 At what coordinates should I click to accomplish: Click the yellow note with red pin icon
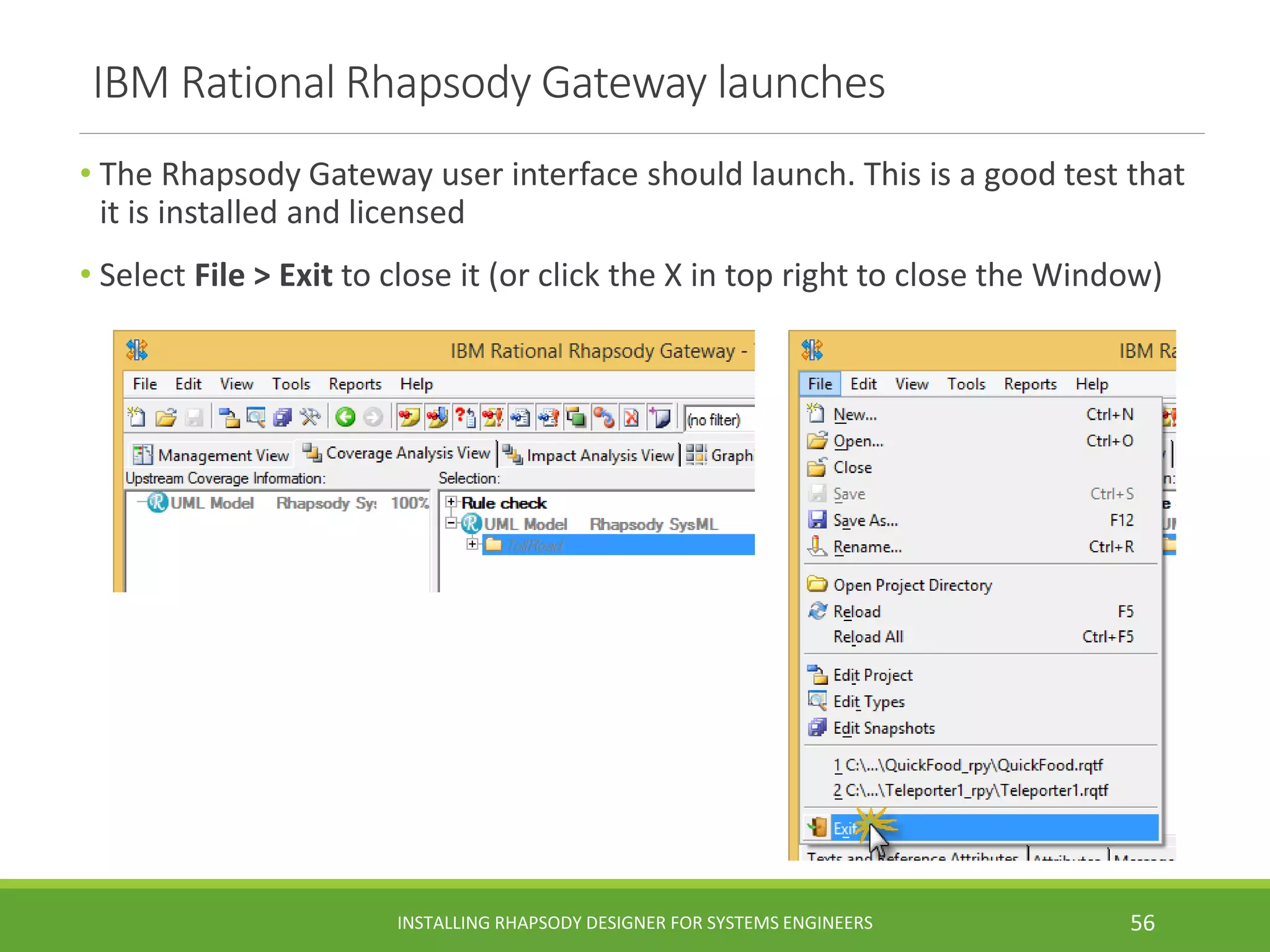(x=409, y=417)
